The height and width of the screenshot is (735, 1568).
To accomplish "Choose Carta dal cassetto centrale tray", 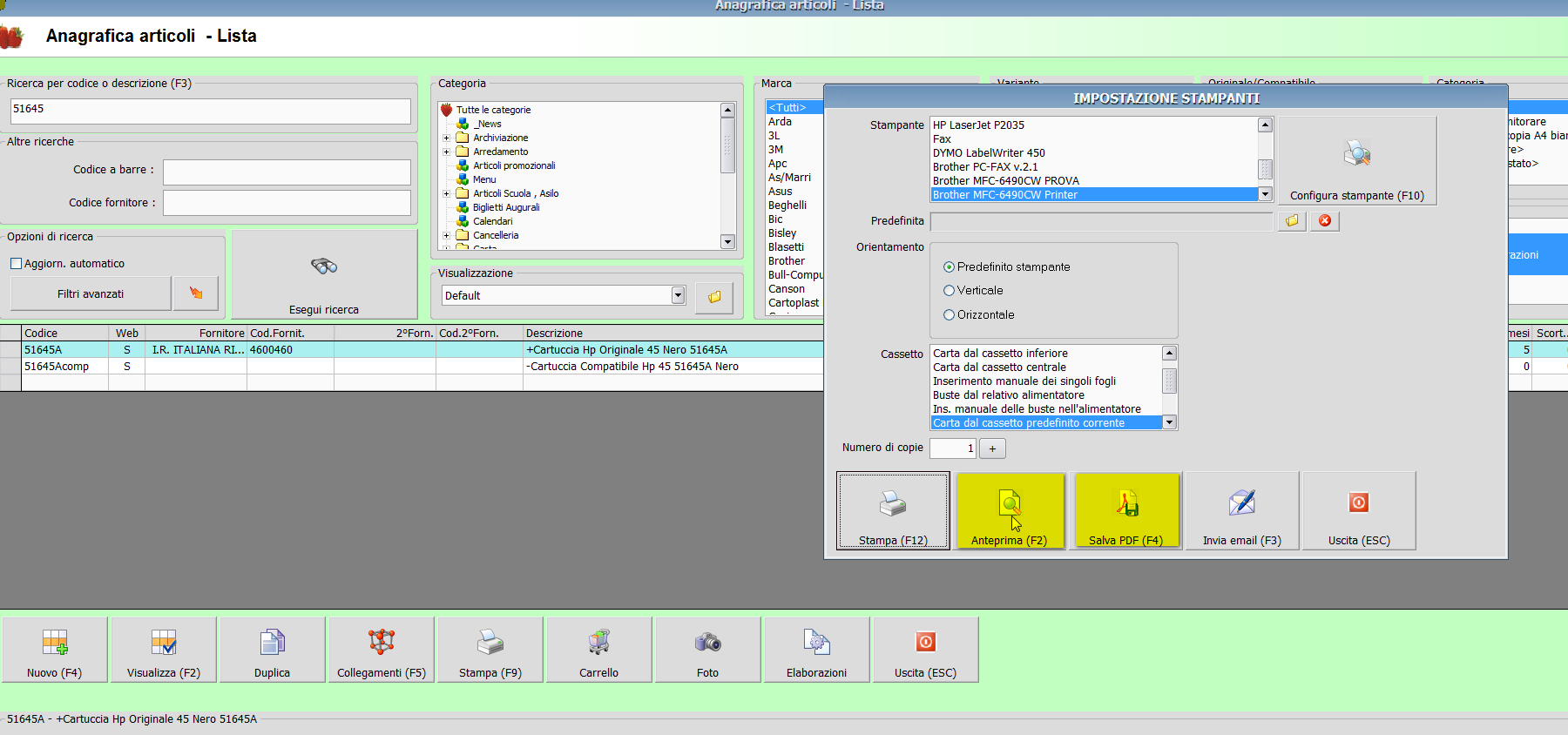I will click(999, 367).
